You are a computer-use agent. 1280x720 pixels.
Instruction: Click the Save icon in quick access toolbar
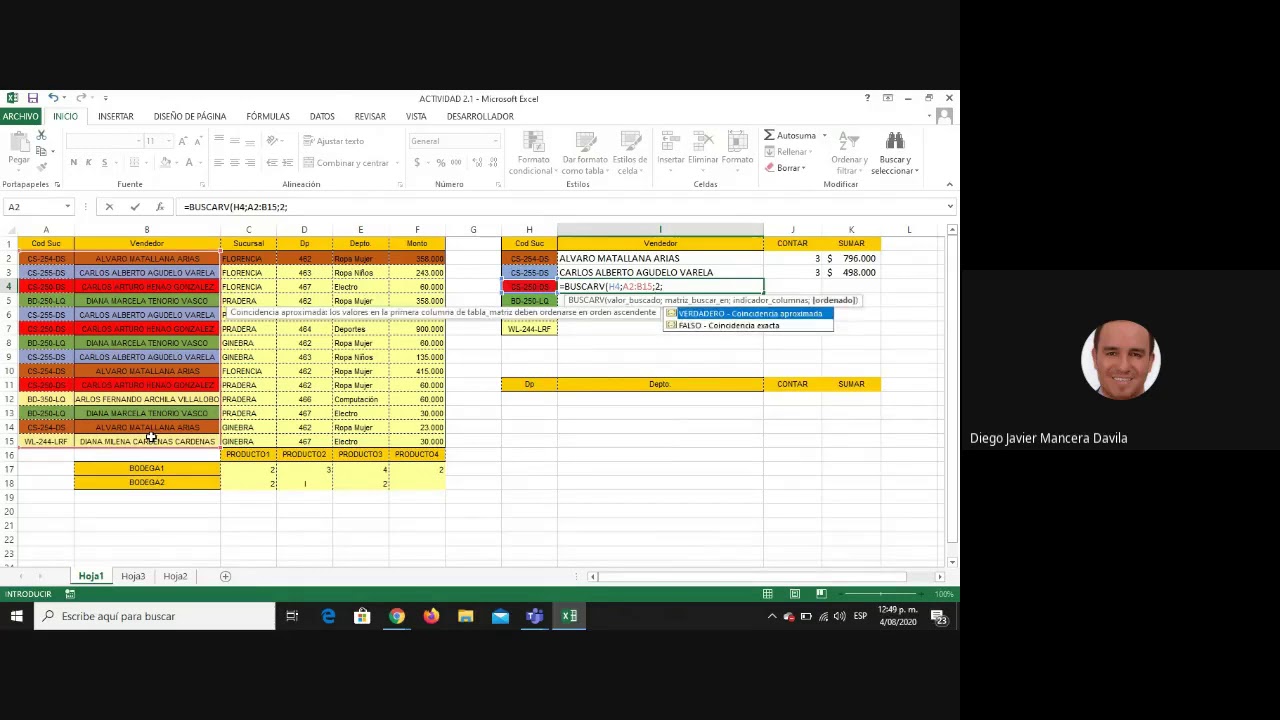point(33,98)
